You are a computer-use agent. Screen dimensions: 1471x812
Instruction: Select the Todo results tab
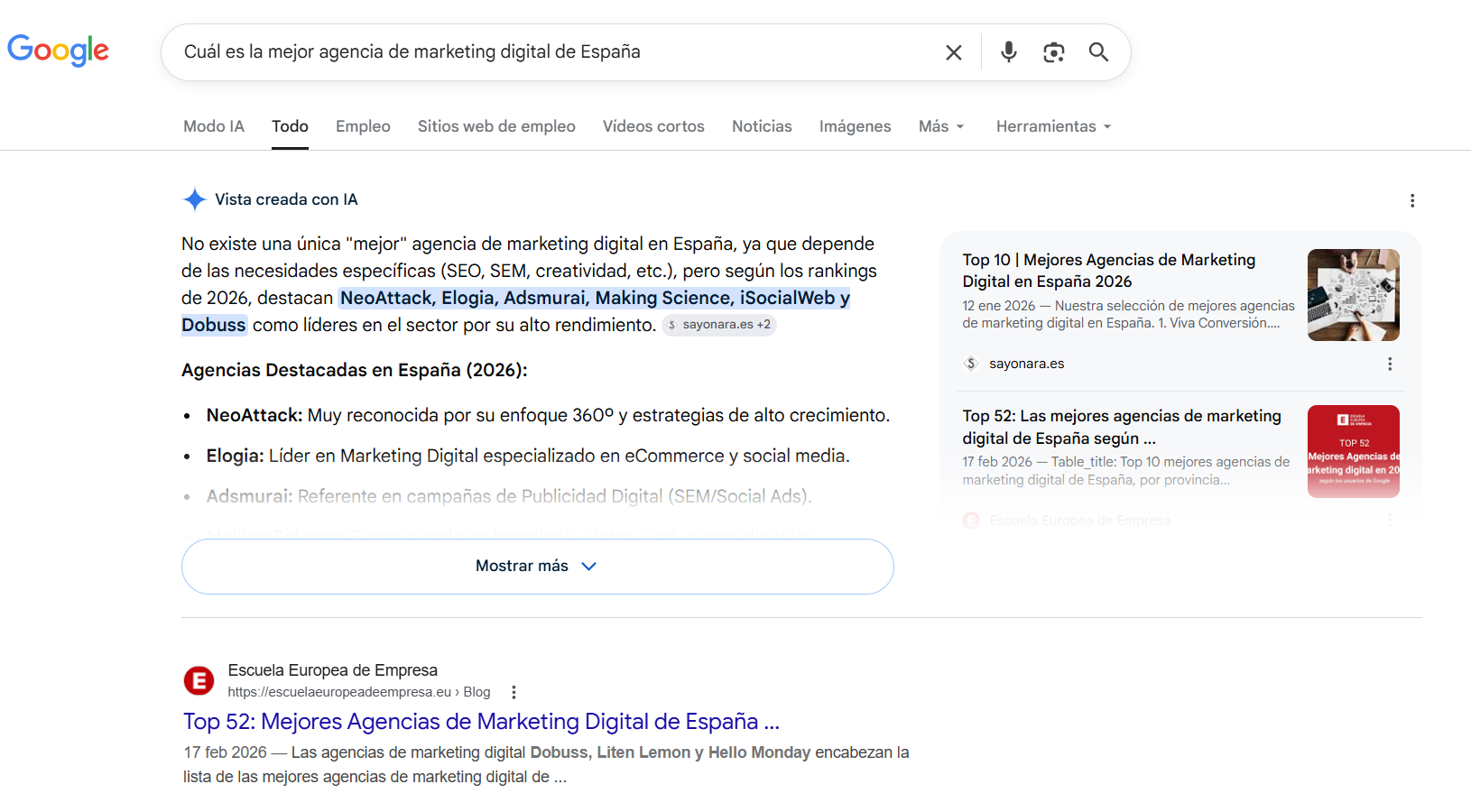(x=290, y=126)
